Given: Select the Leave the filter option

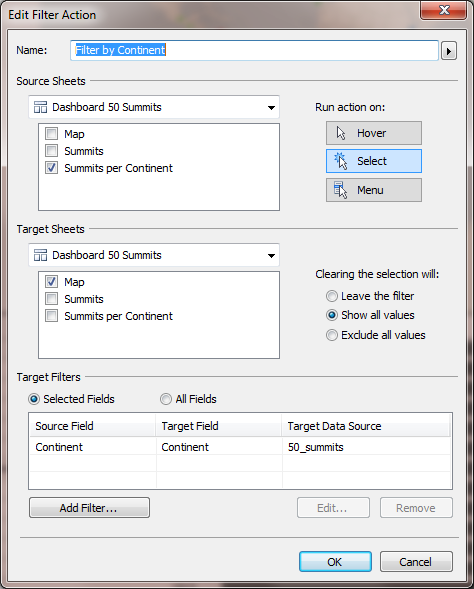Looking at the screenshot, I should [x=332, y=296].
